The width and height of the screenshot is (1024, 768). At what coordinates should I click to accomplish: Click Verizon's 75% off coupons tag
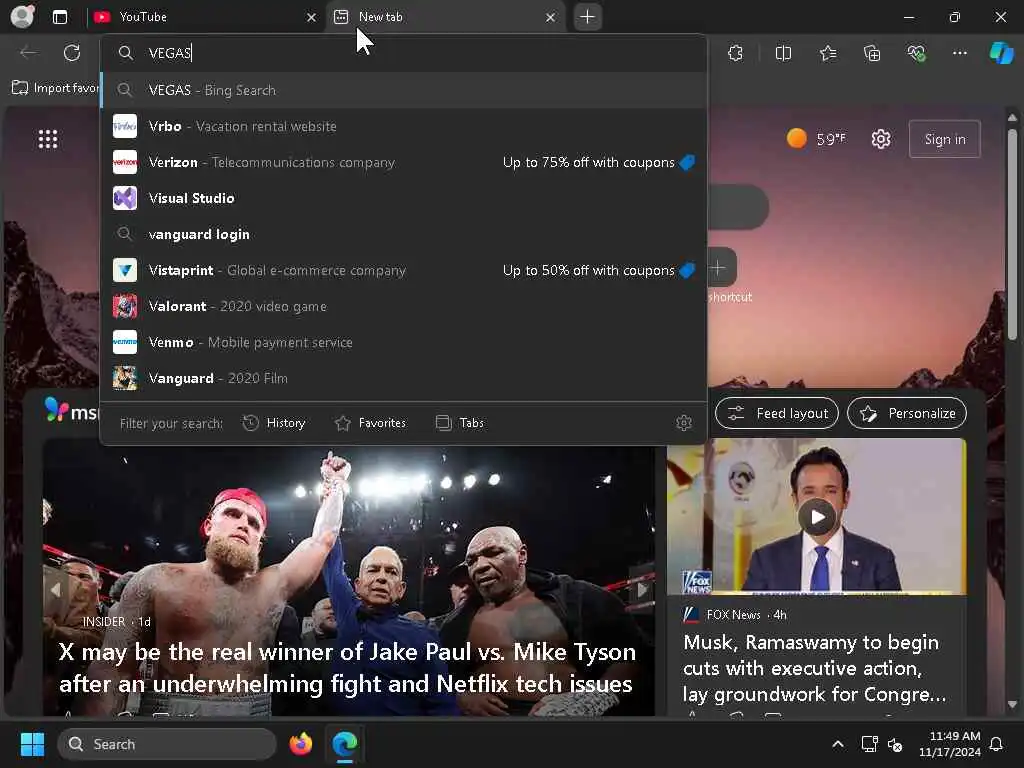(x=599, y=162)
